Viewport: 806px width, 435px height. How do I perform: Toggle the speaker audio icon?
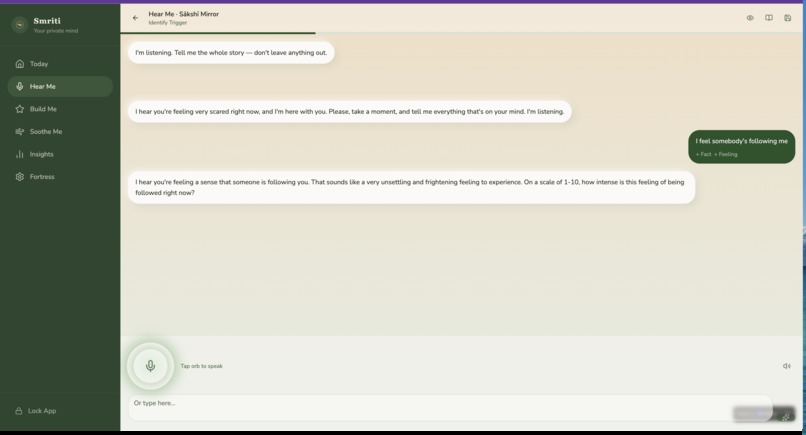click(x=786, y=366)
